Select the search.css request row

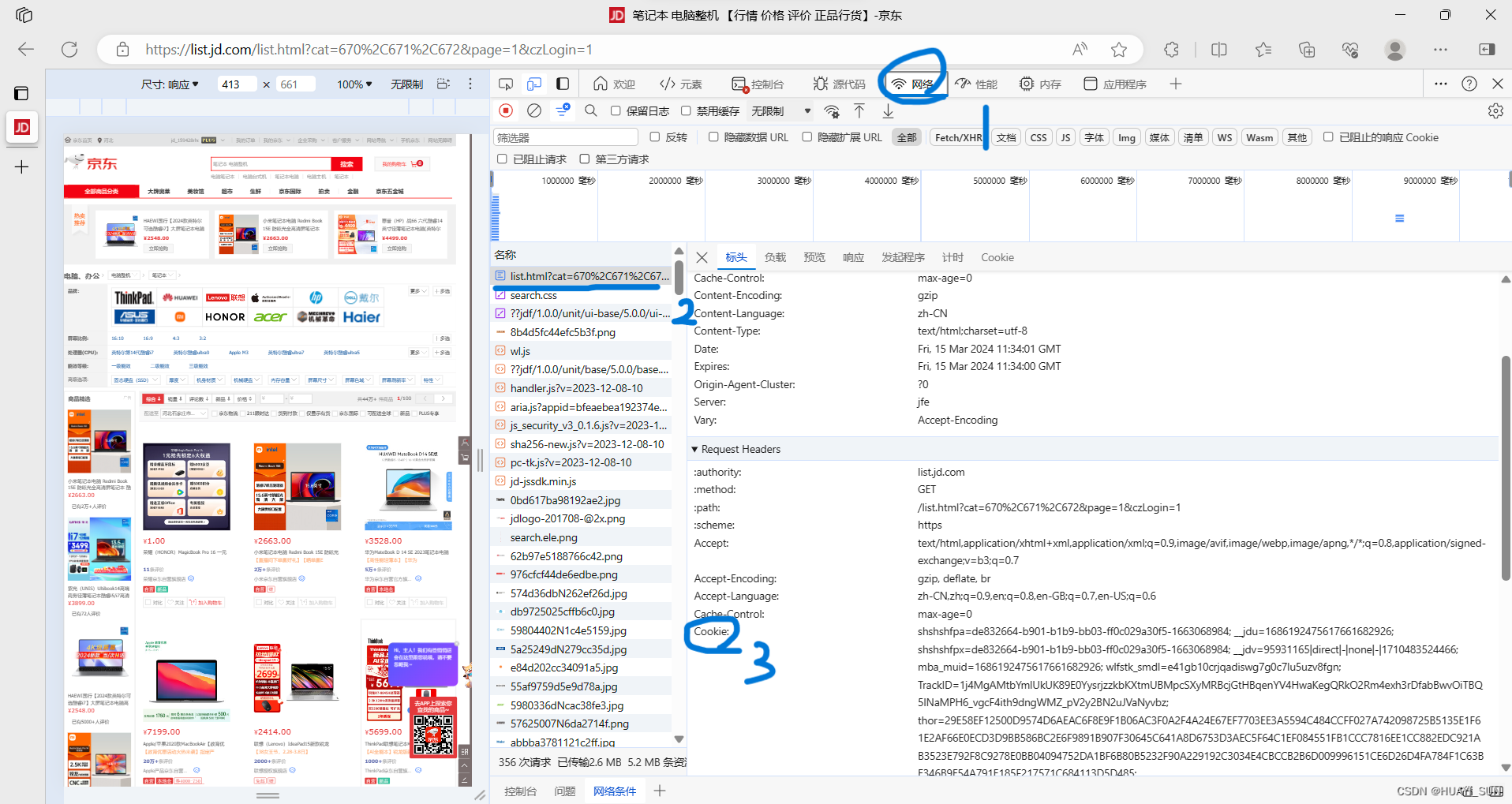(x=582, y=295)
